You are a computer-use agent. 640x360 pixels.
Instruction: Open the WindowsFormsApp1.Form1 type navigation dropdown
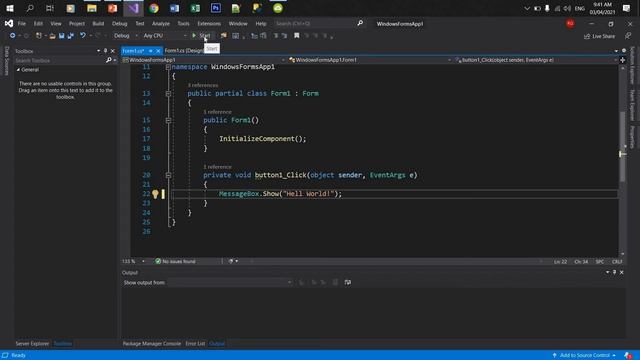click(369, 60)
